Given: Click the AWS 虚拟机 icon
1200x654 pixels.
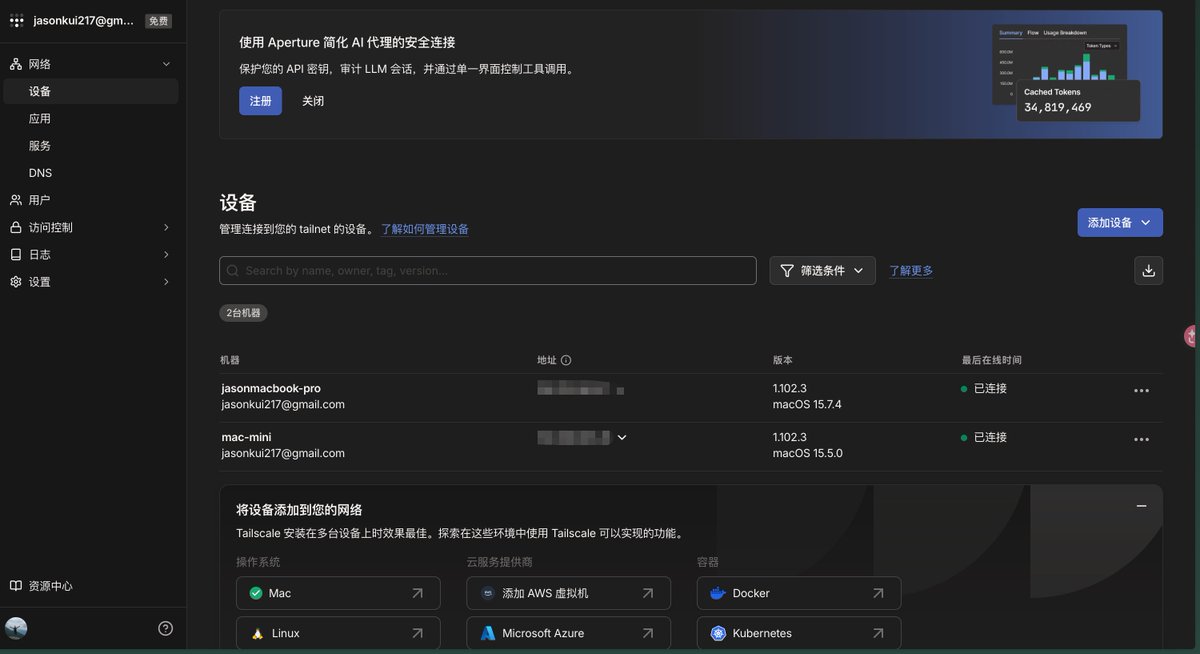Looking at the screenshot, I should (x=488, y=593).
